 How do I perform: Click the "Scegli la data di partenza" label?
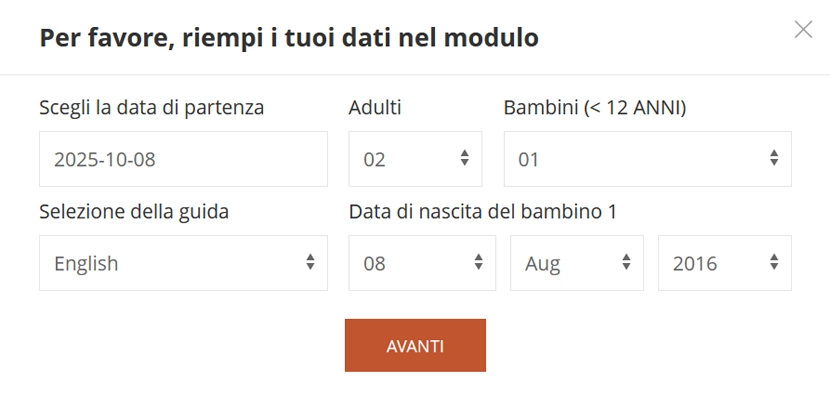click(152, 107)
